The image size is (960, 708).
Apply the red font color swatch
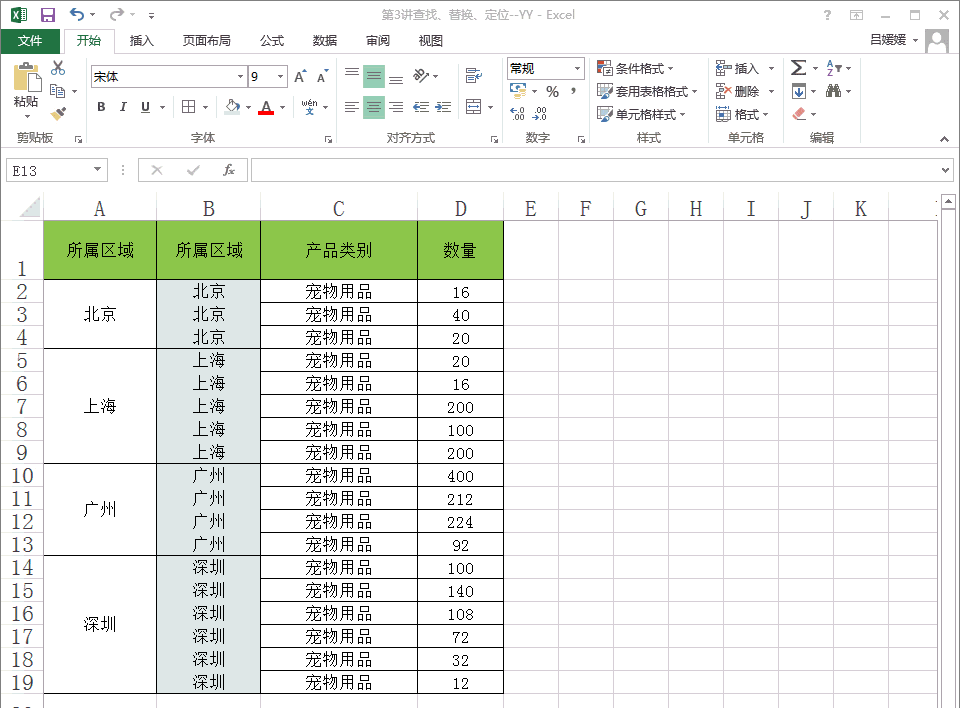pyautogui.click(x=265, y=107)
